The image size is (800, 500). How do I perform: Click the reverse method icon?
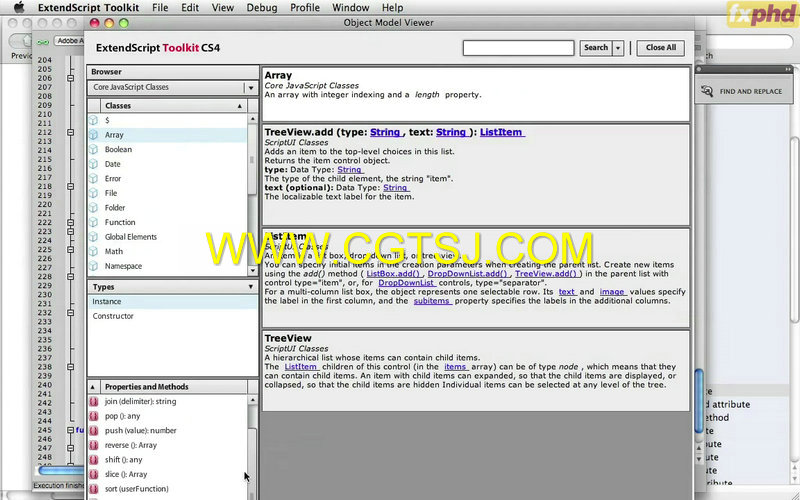click(93, 445)
